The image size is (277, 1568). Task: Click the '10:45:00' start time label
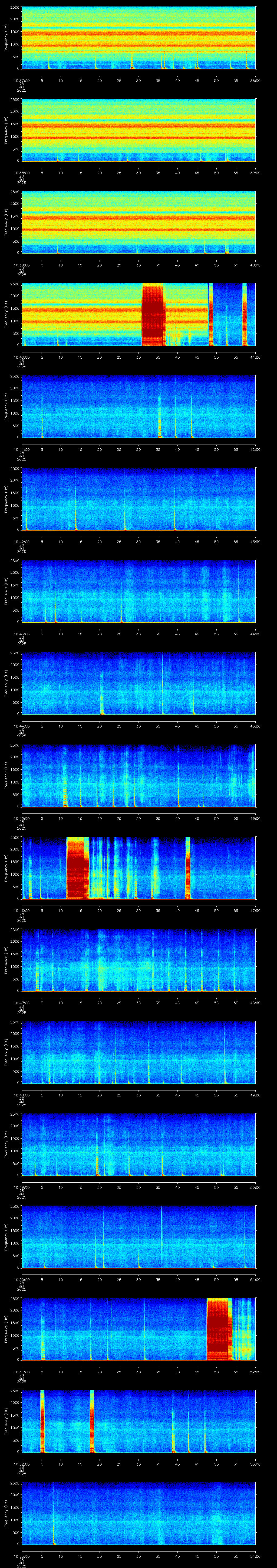coord(21,818)
